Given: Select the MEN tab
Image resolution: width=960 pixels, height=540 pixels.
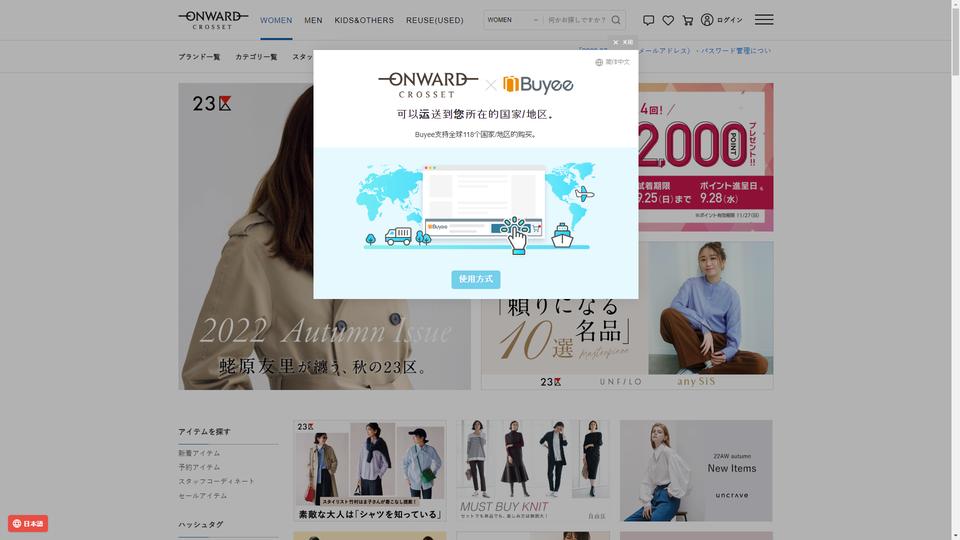Looking at the screenshot, I should pos(313,20).
